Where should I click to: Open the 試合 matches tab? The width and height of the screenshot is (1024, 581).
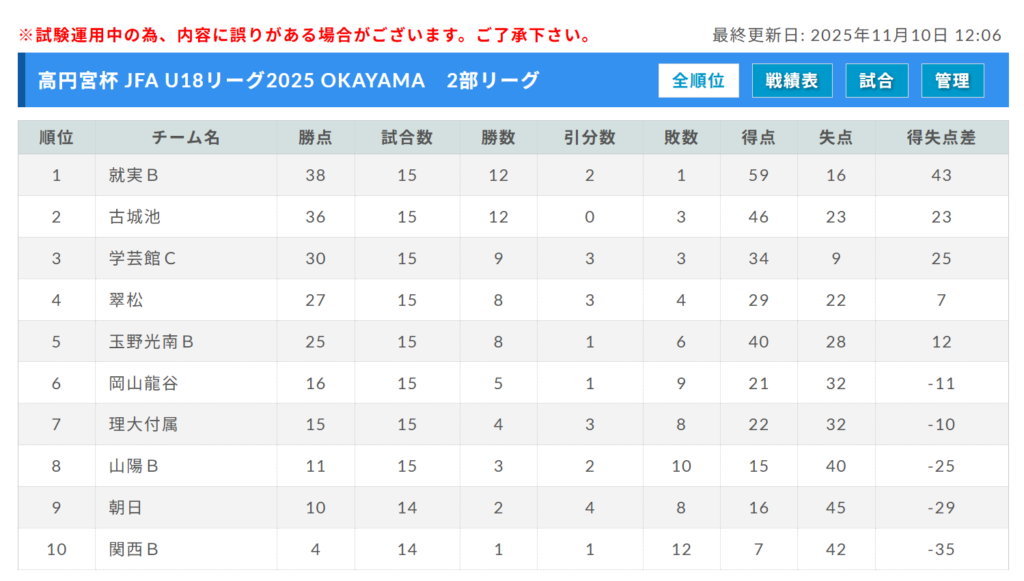point(876,81)
